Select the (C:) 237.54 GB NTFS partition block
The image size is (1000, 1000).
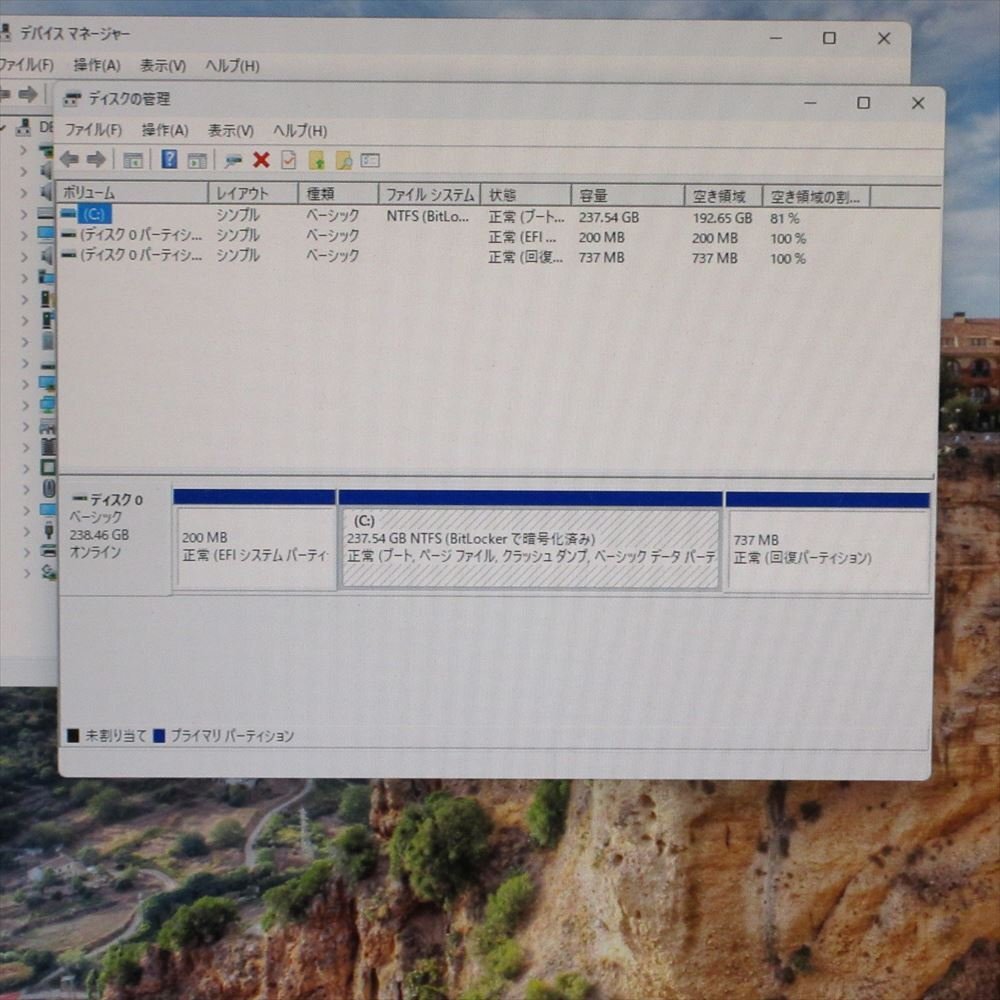[x=531, y=541]
